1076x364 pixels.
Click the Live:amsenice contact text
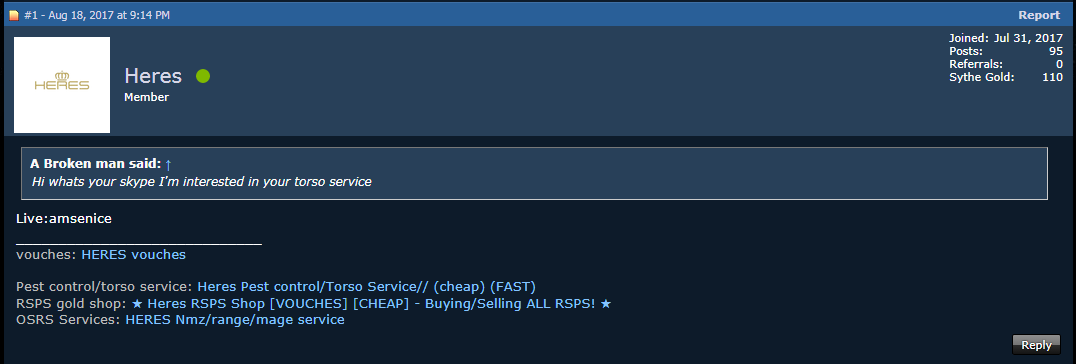[64, 219]
